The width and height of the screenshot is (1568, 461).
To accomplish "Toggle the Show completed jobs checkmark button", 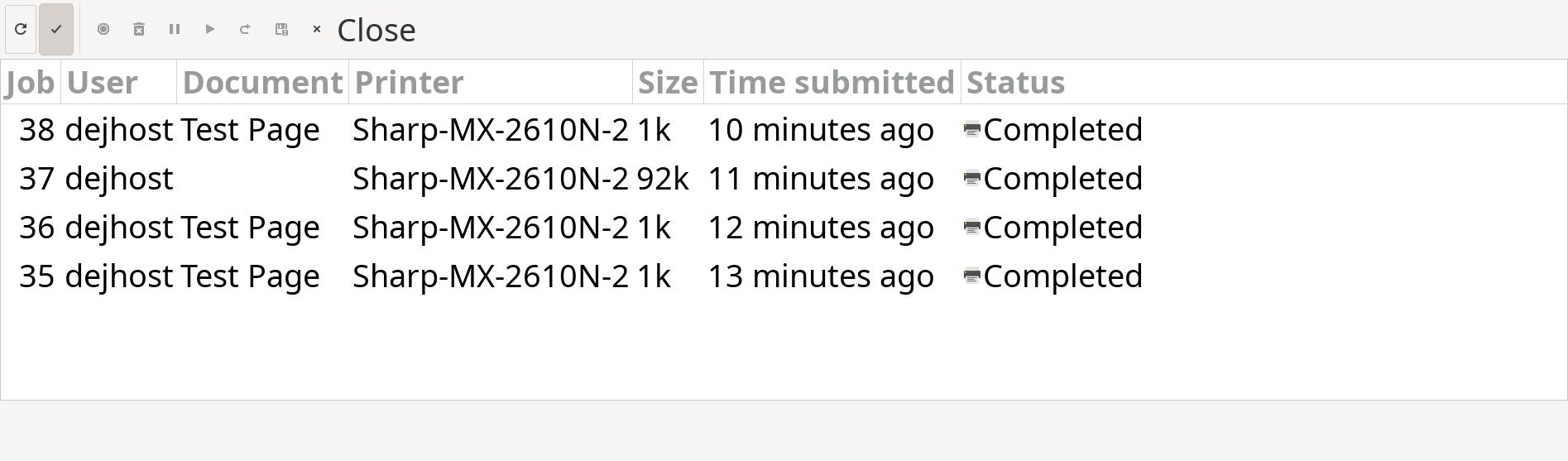I will tap(56, 29).
